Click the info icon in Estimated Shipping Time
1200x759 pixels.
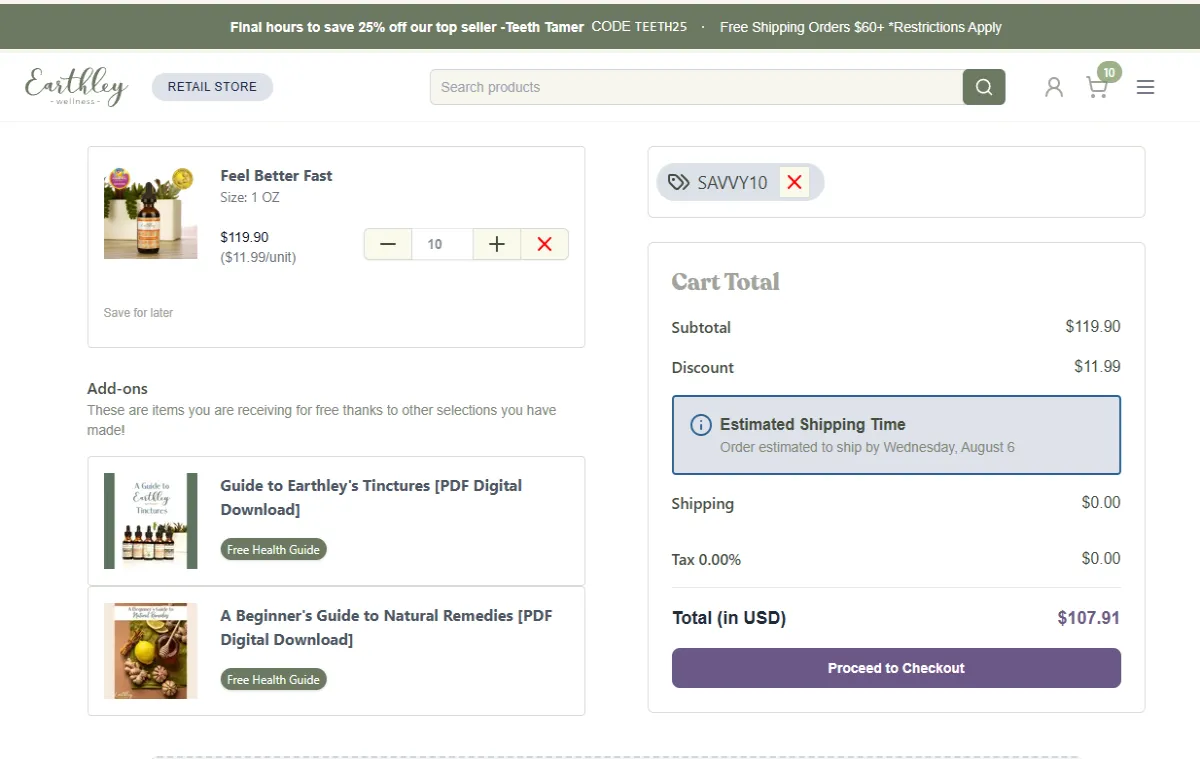[x=699, y=424]
